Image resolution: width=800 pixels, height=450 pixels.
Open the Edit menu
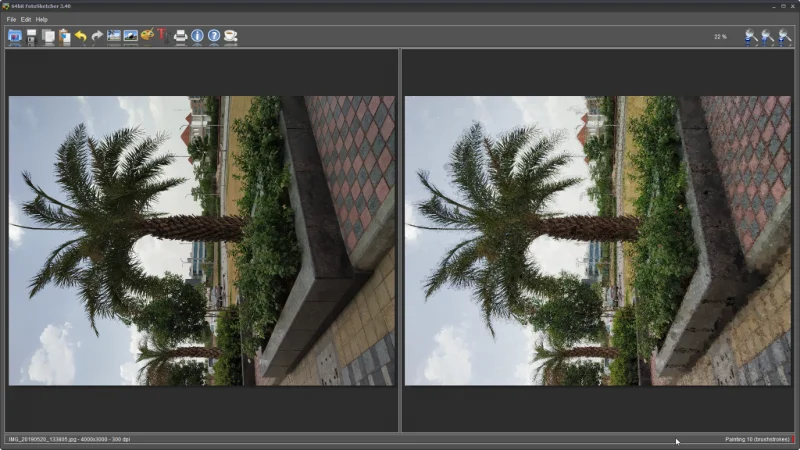[26, 19]
